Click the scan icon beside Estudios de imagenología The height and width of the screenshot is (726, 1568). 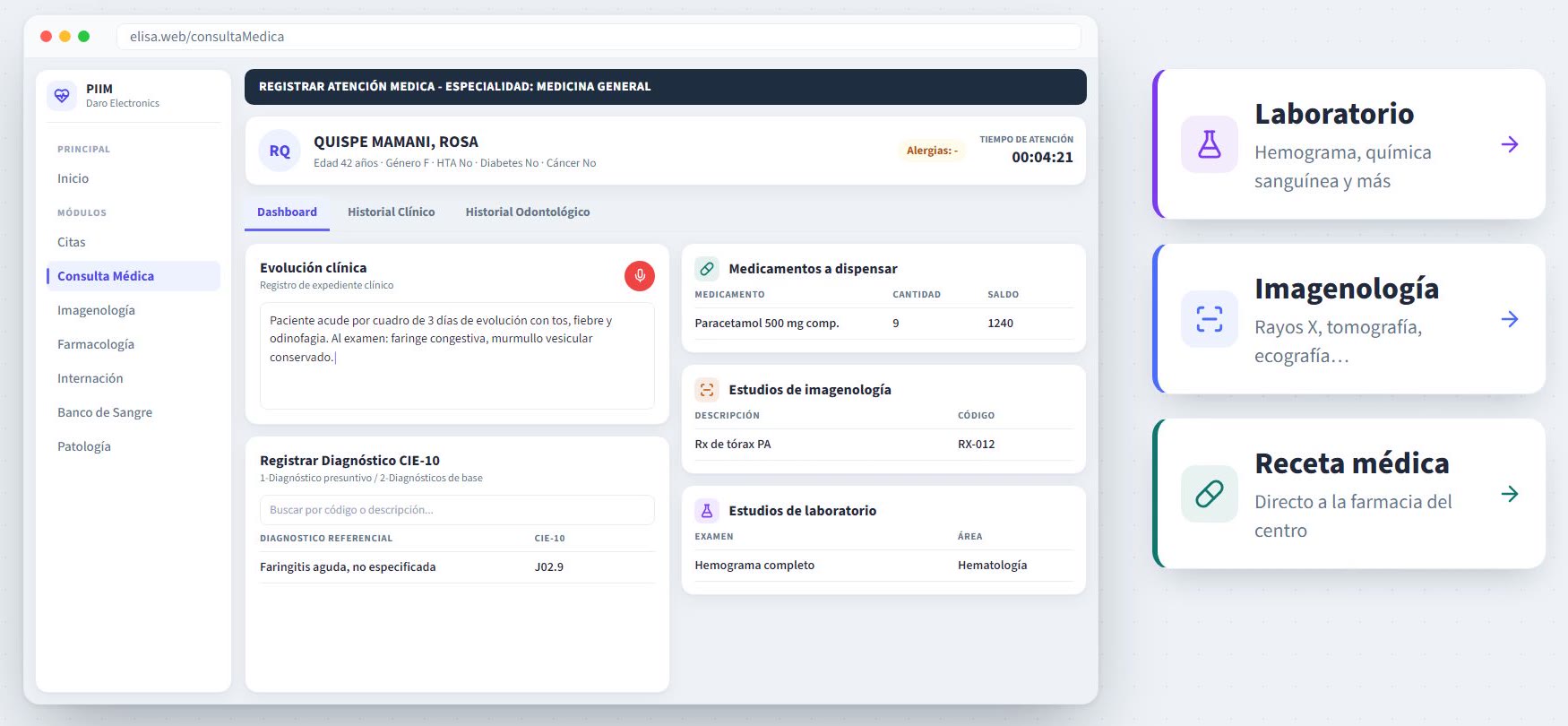click(707, 390)
